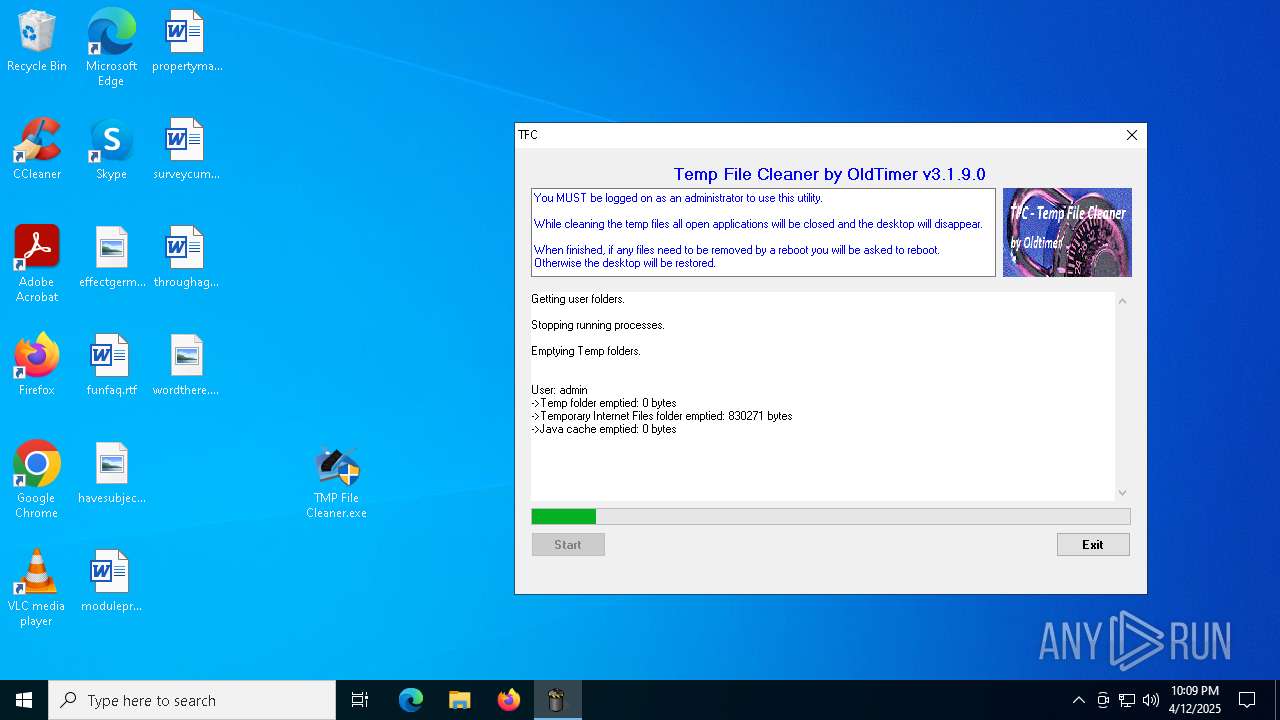
Task: Switch to the TFC taskbar app icon
Action: tap(557, 700)
